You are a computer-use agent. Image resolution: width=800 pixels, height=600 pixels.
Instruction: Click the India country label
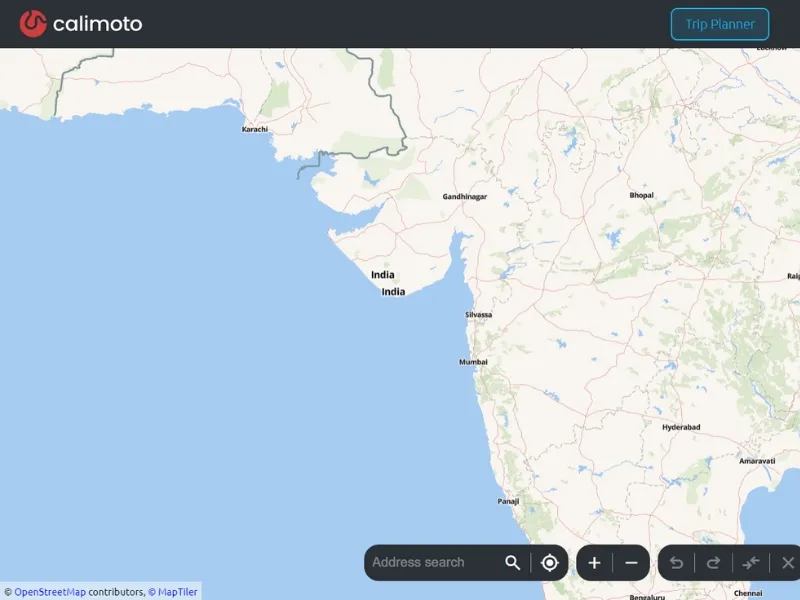[383, 274]
